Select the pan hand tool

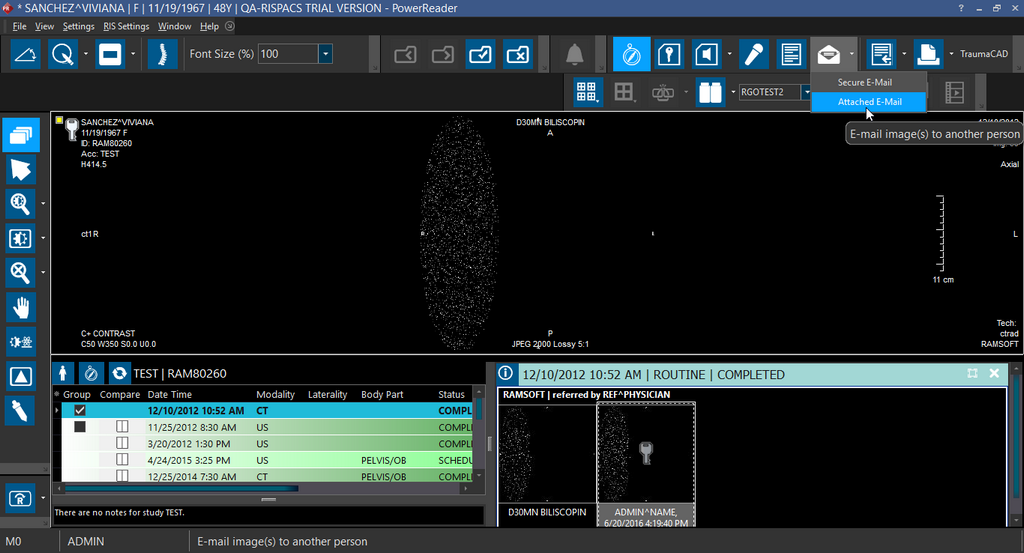[x=21, y=306]
